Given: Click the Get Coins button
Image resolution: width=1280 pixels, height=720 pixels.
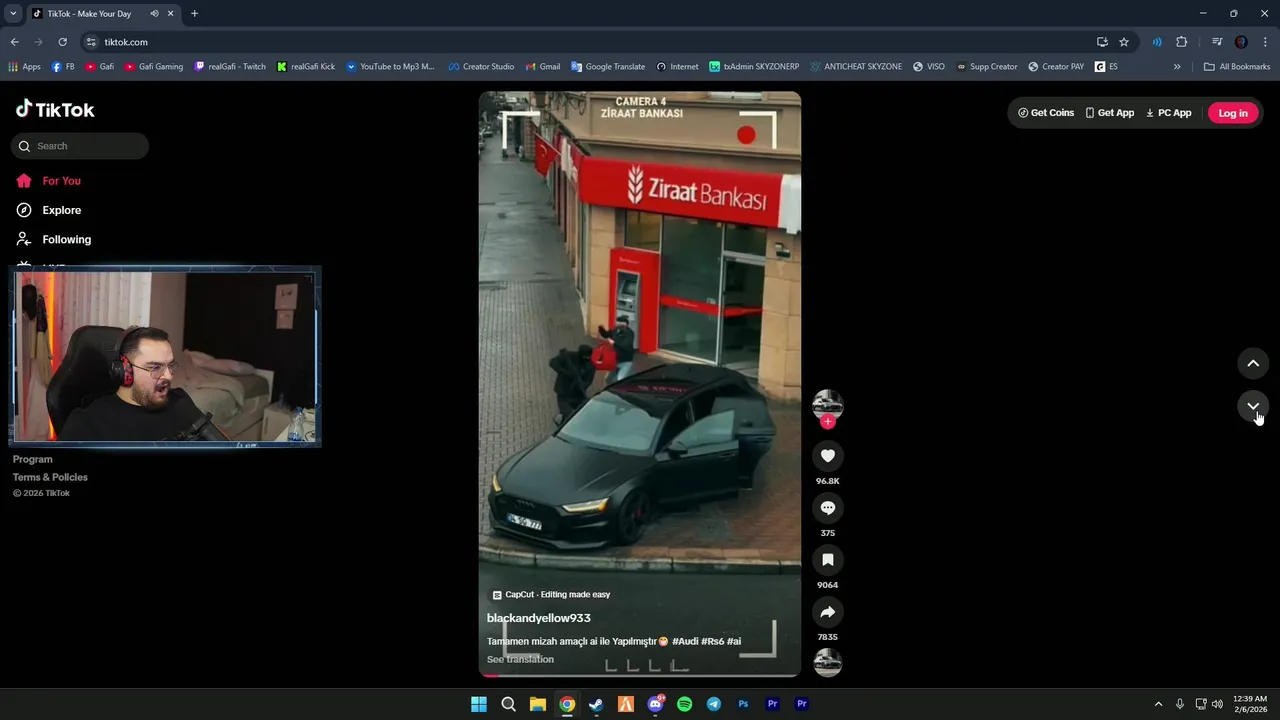Looking at the screenshot, I should point(1046,113).
